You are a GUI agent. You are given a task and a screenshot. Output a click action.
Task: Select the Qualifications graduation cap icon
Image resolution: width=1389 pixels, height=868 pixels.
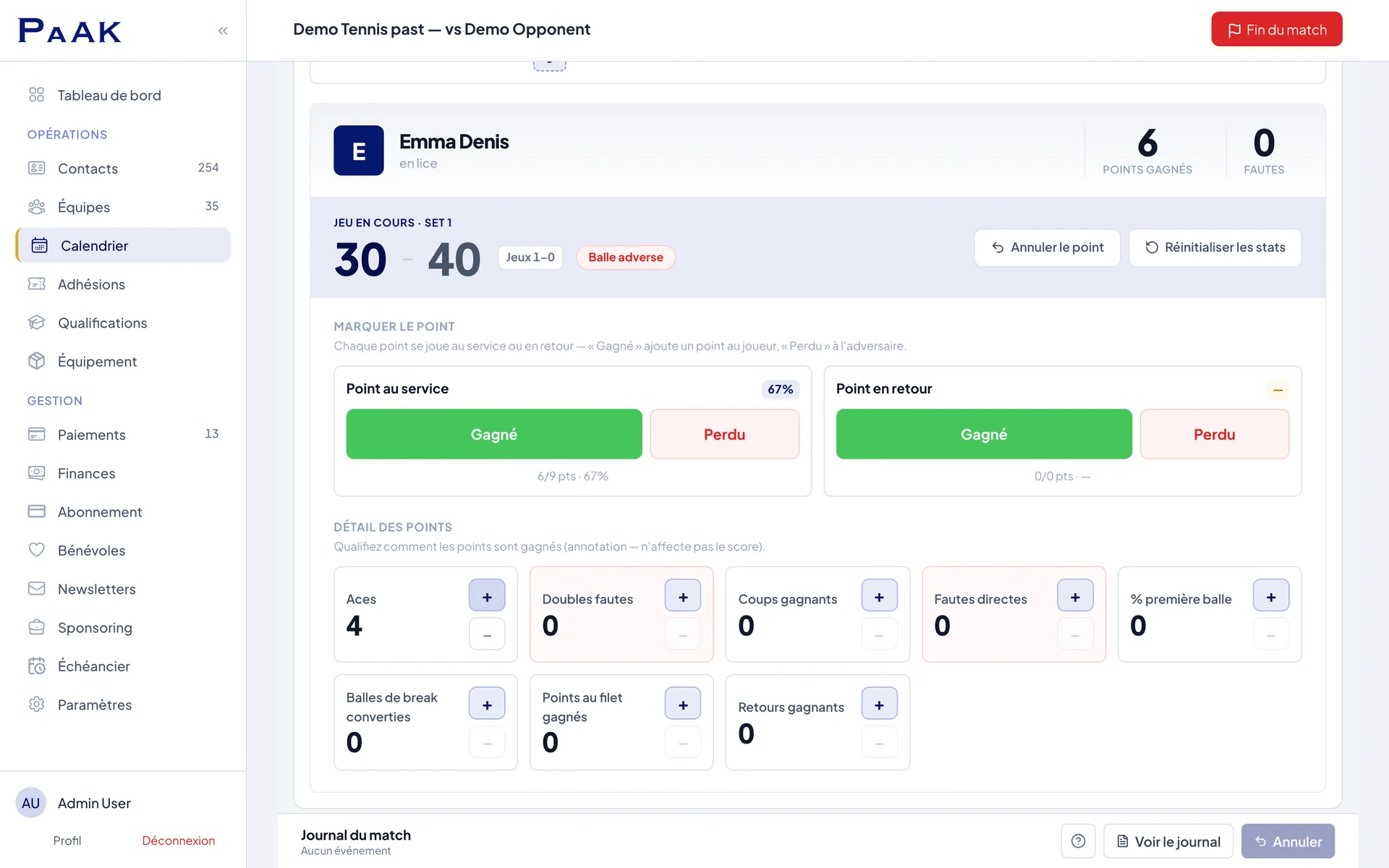tap(36, 323)
